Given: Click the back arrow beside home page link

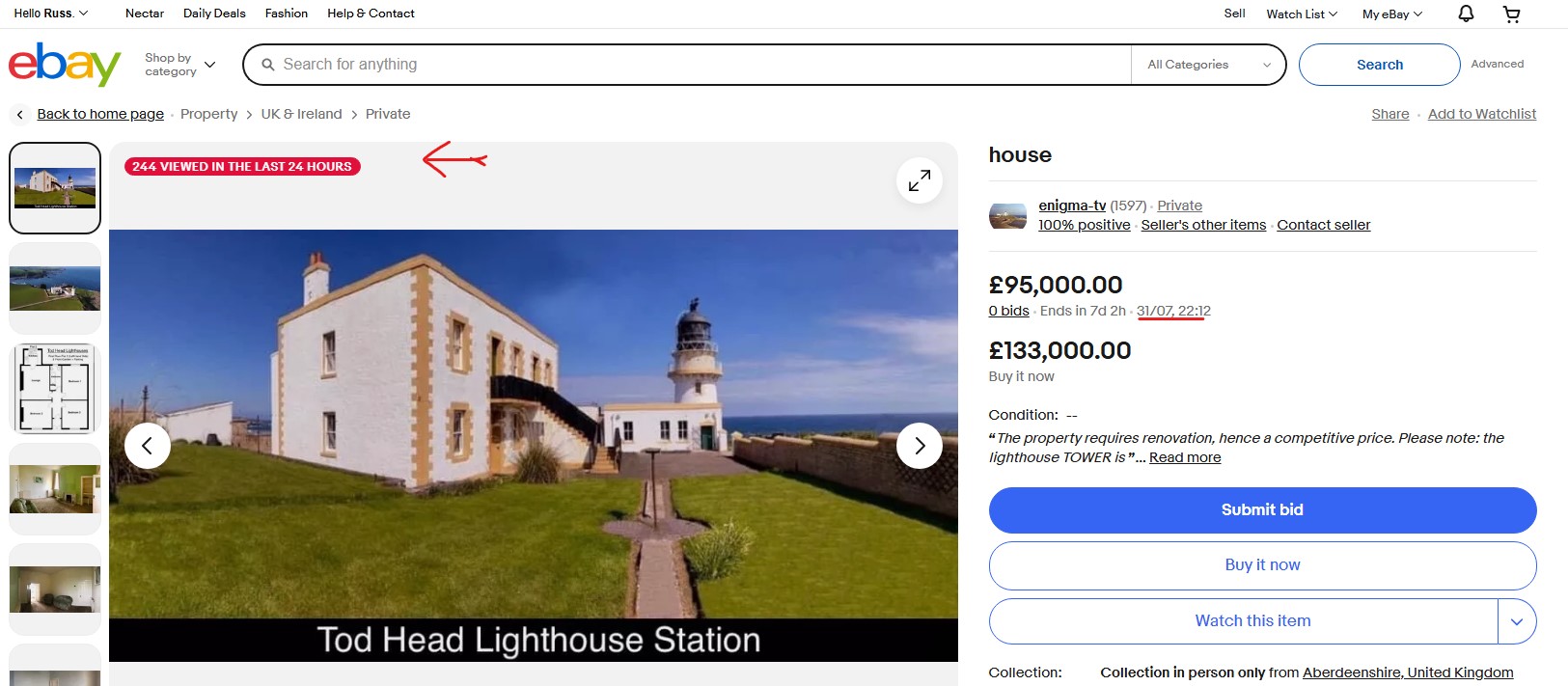Looking at the screenshot, I should (20, 115).
